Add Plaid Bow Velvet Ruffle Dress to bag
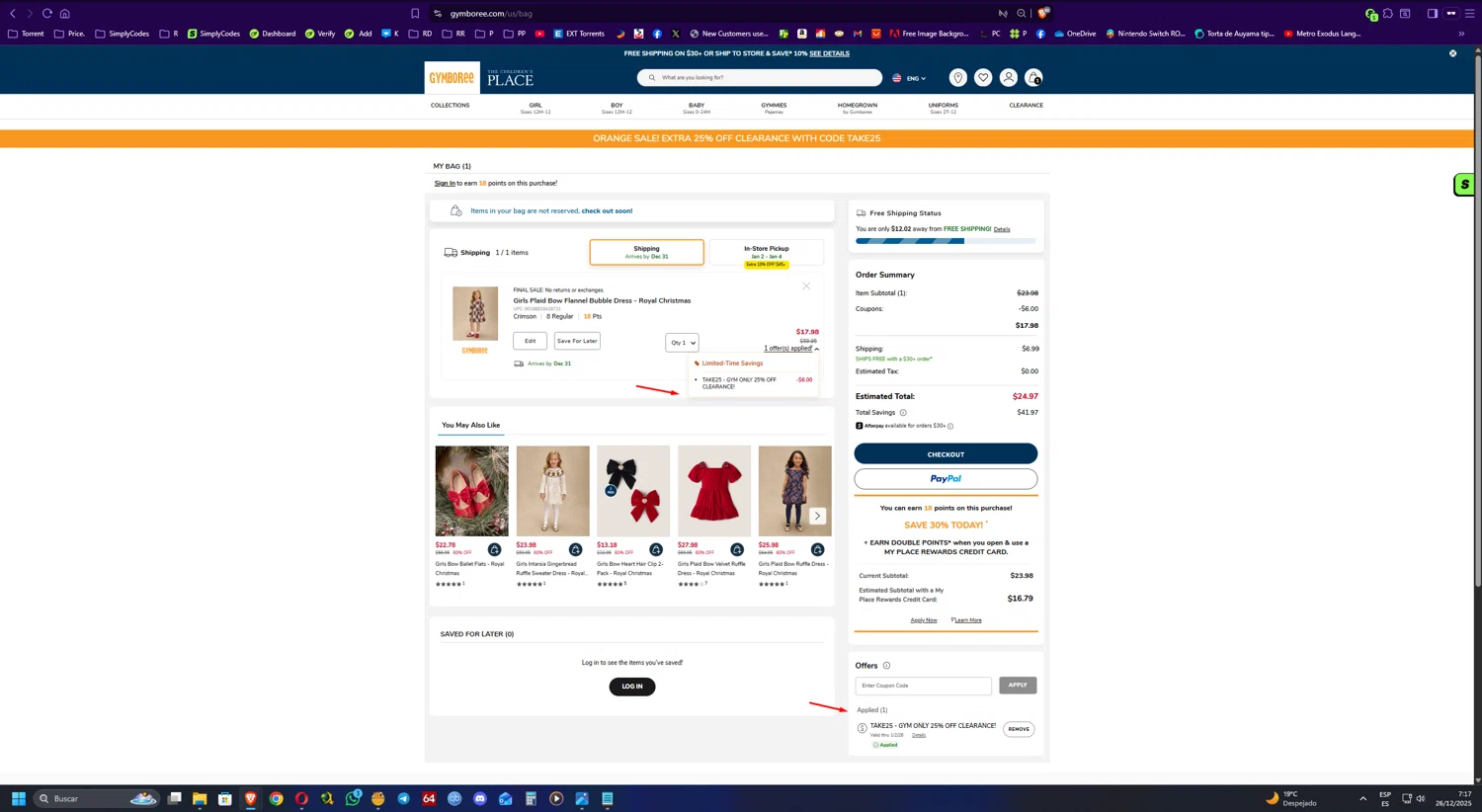The image size is (1482, 812). pos(737,549)
